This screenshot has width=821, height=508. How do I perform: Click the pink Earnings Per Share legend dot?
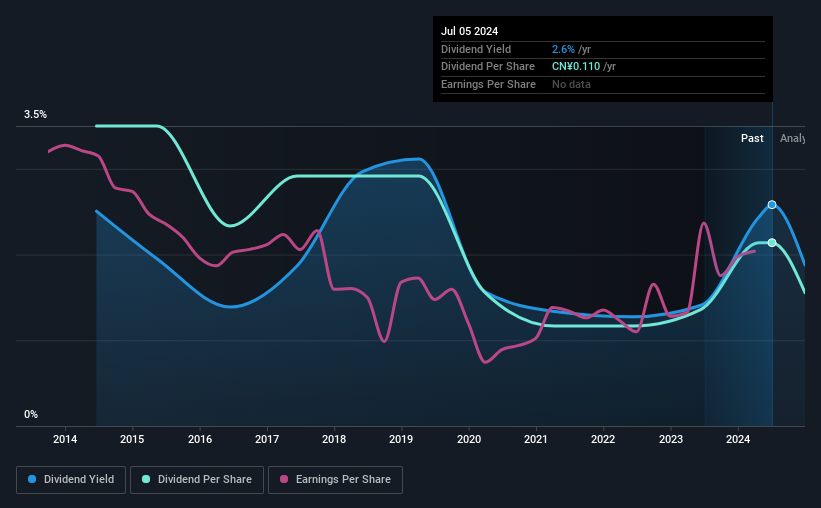pyautogui.click(x=284, y=479)
